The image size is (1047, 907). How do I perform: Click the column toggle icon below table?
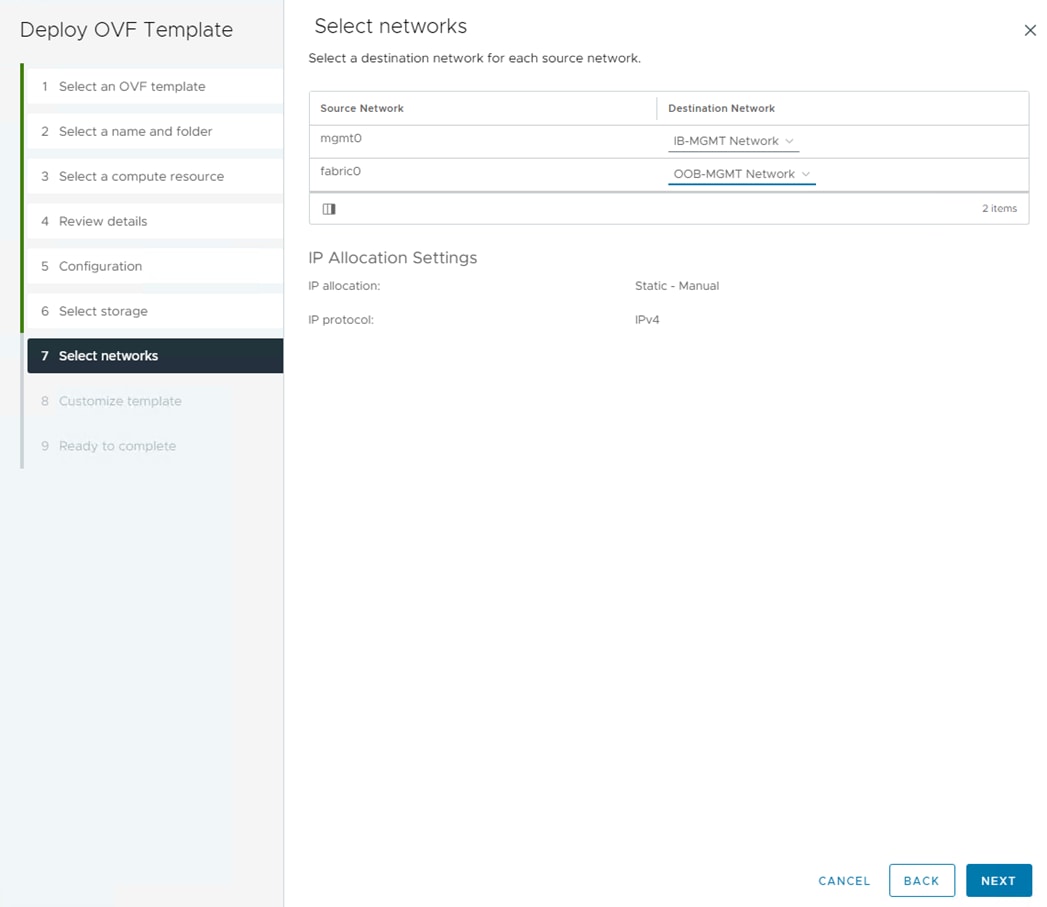click(x=329, y=209)
